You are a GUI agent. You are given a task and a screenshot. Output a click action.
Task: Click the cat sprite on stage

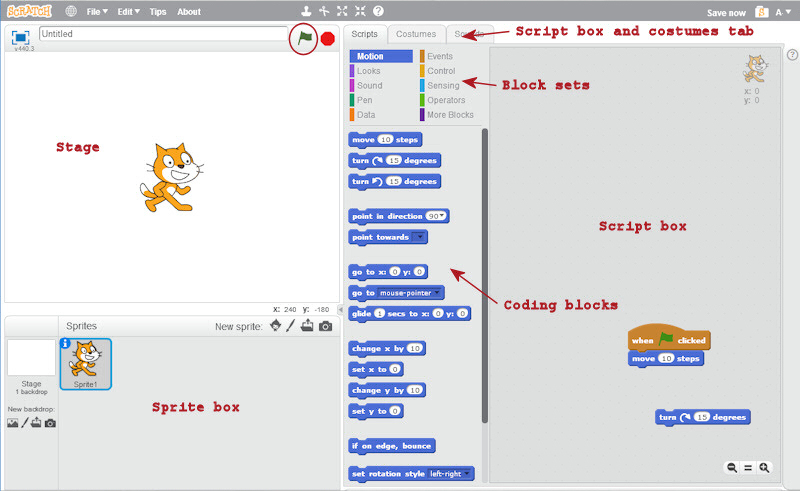click(171, 177)
